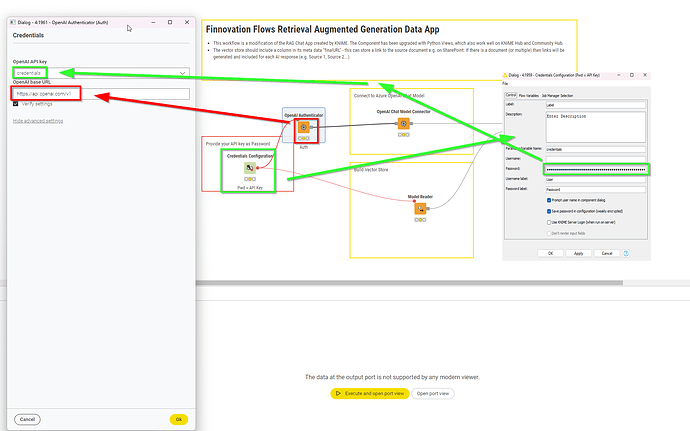Open the OpenAI API key dropdown
690x431 pixels.
pyautogui.click(x=101, y=73)
